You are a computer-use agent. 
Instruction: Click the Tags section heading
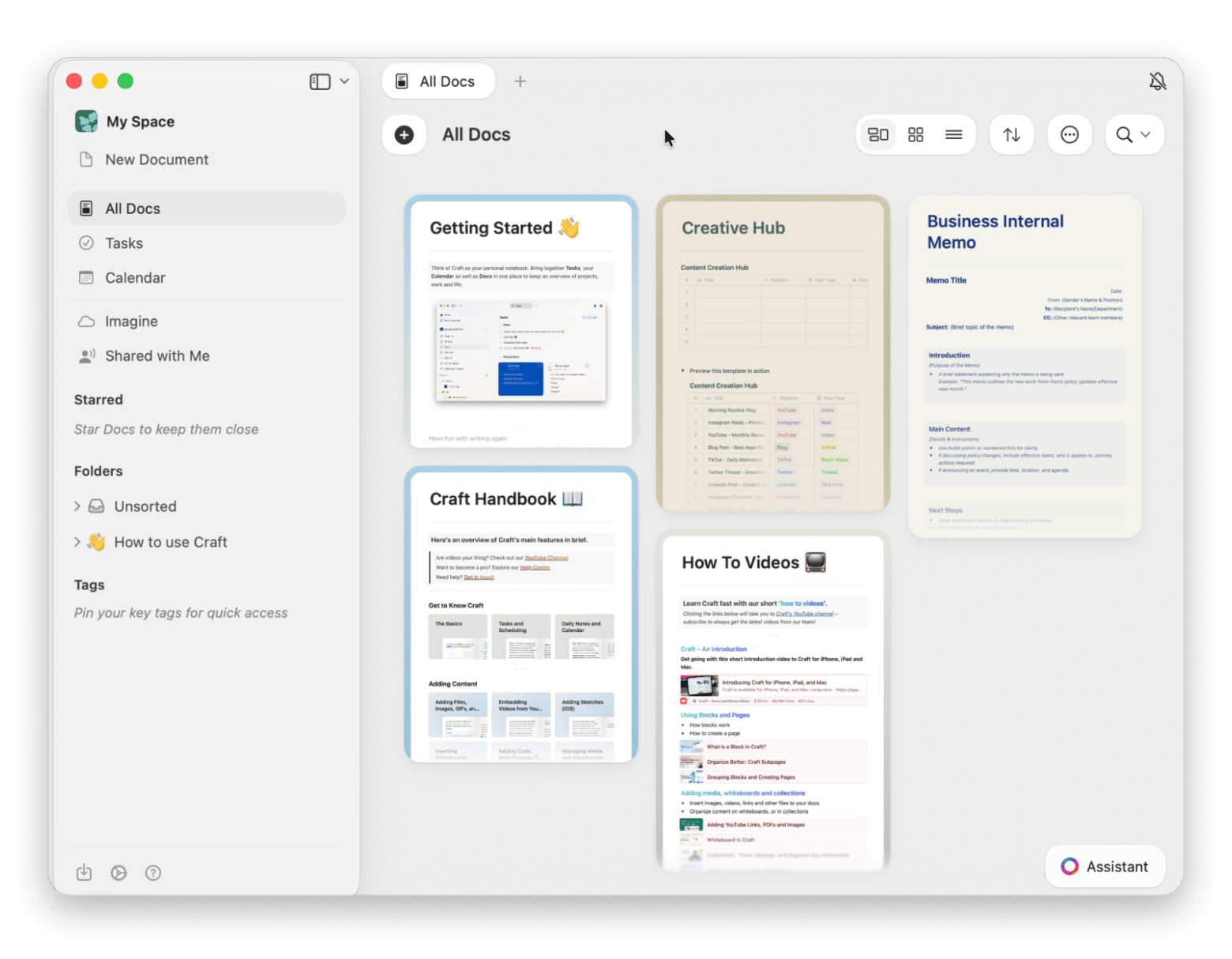(x=89, y=585)
